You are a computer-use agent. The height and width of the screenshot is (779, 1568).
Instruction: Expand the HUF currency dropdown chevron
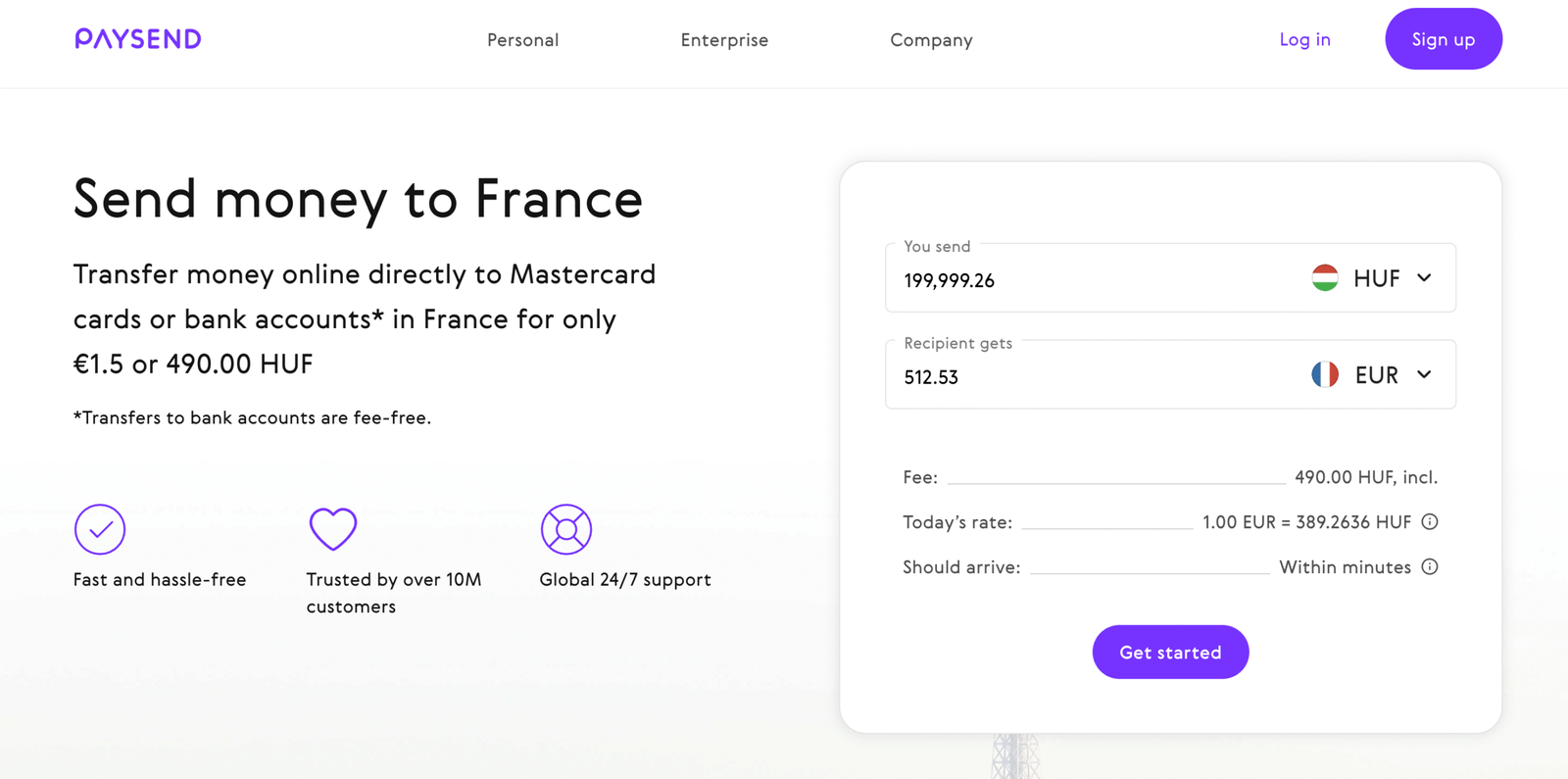pyautogui.click(x=1424, y=278)
